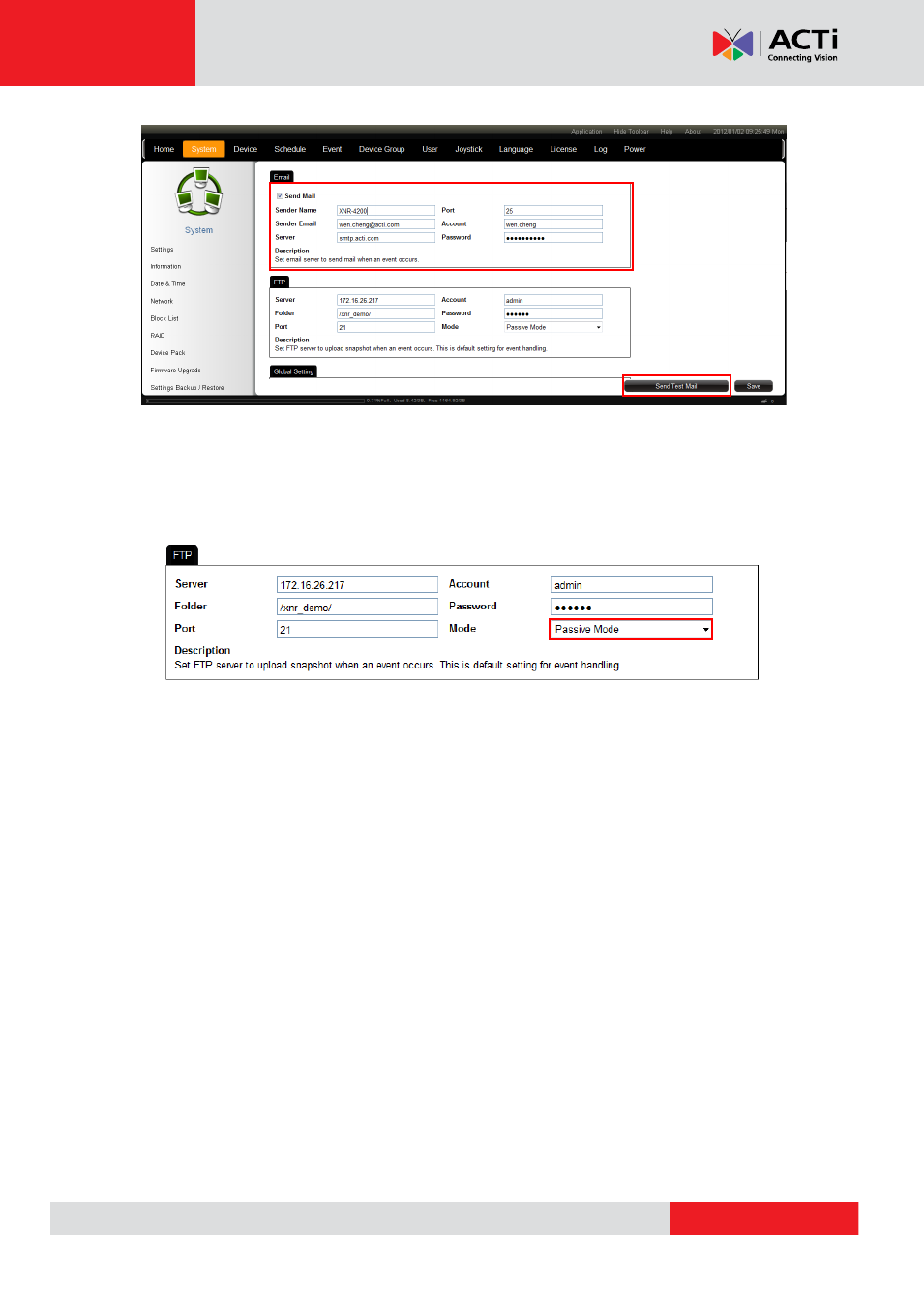Click the FTP Folder field in screenshot
Image resolution: width=924 pixels, height=1306 pixels.
click(x=386, y=313)
